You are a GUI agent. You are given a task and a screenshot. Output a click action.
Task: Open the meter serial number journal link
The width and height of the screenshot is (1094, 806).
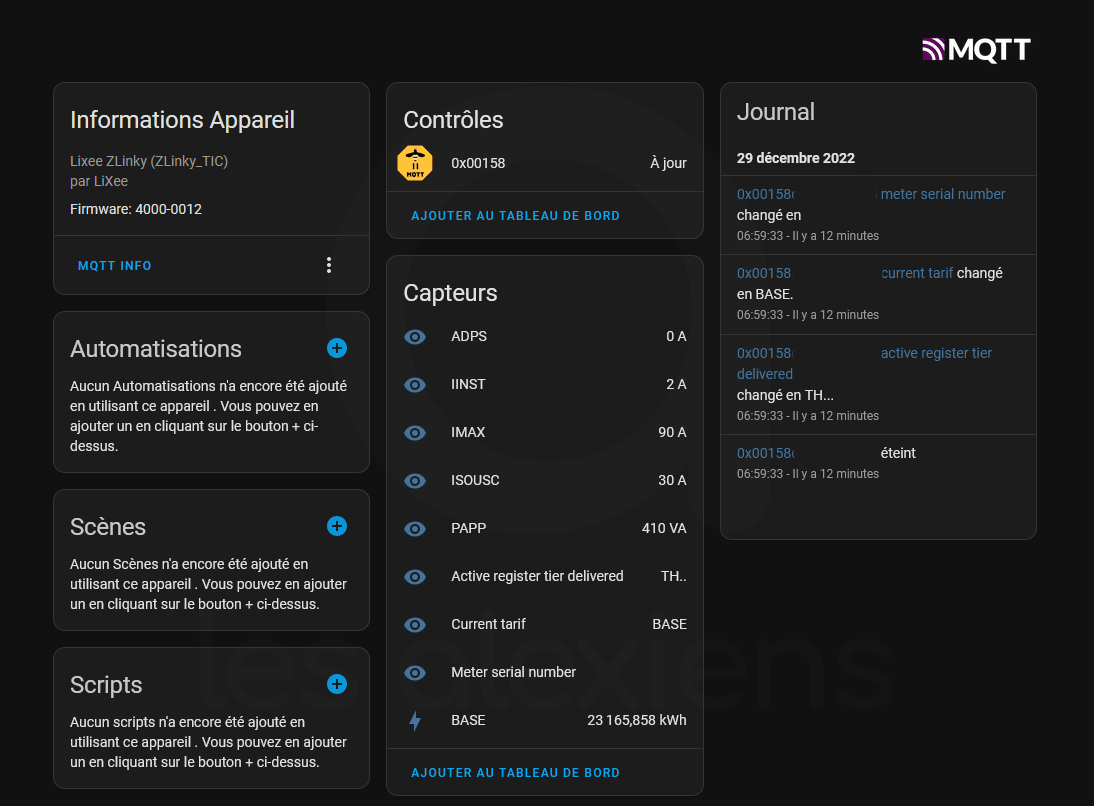(943, 194)
